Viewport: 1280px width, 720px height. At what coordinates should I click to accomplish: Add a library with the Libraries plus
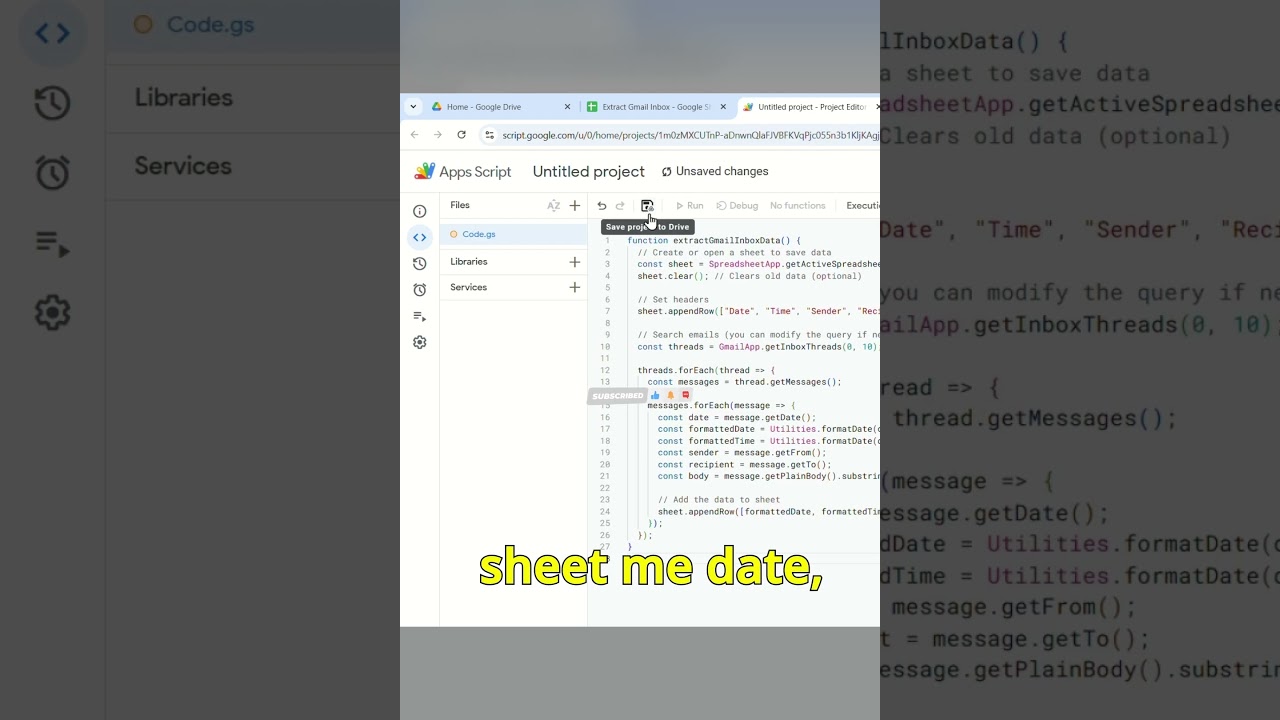click(575, 262)
